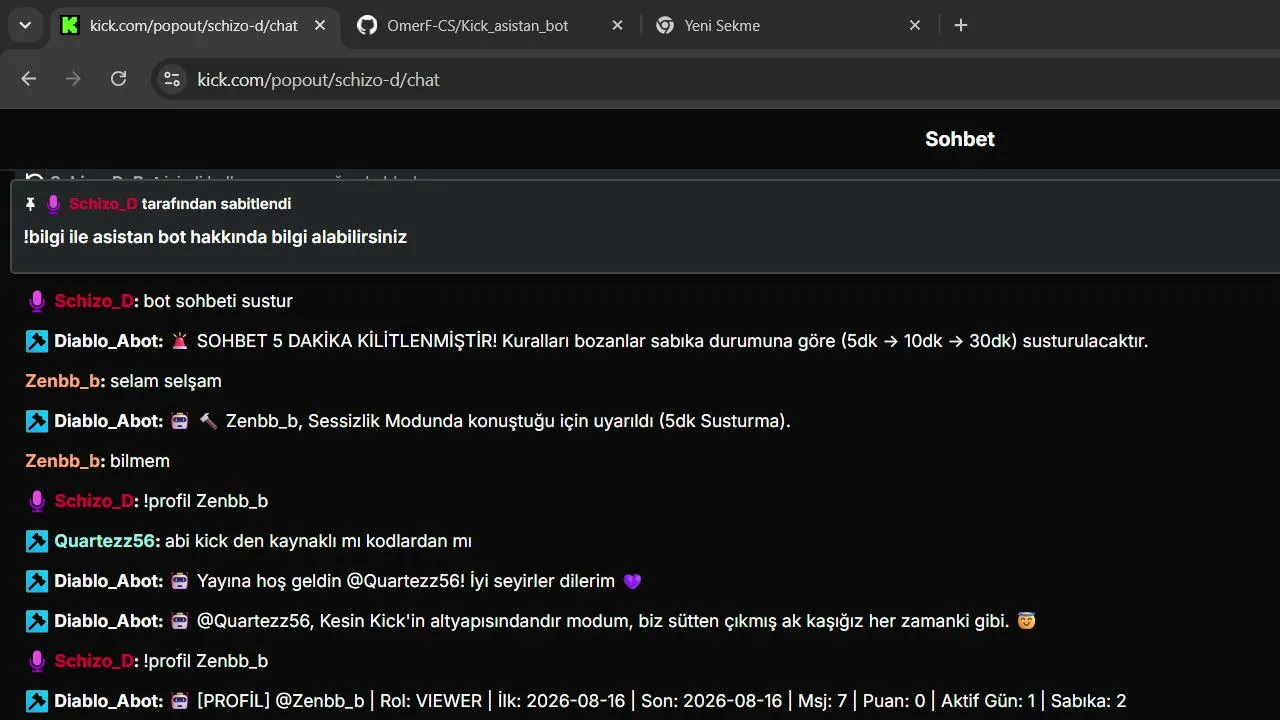Click moderator badge on the 'Kesin Kick'in' message
The width and height of the screenshot is (1280, 720).
(x=37, y=621)
